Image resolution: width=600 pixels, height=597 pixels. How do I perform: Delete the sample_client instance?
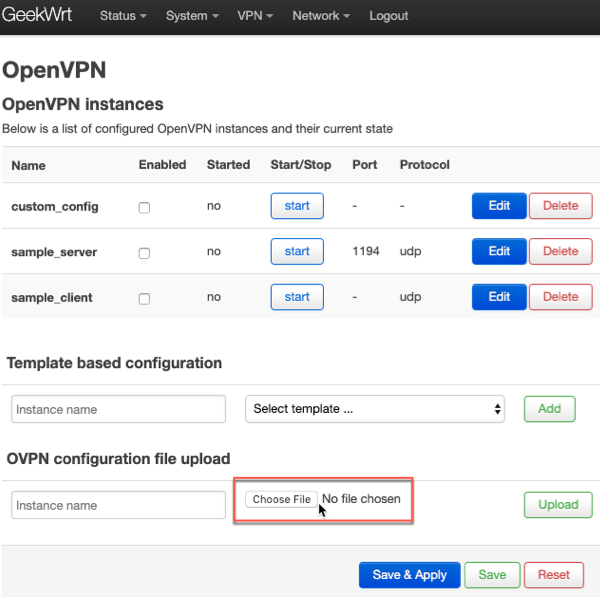point(561,297)
